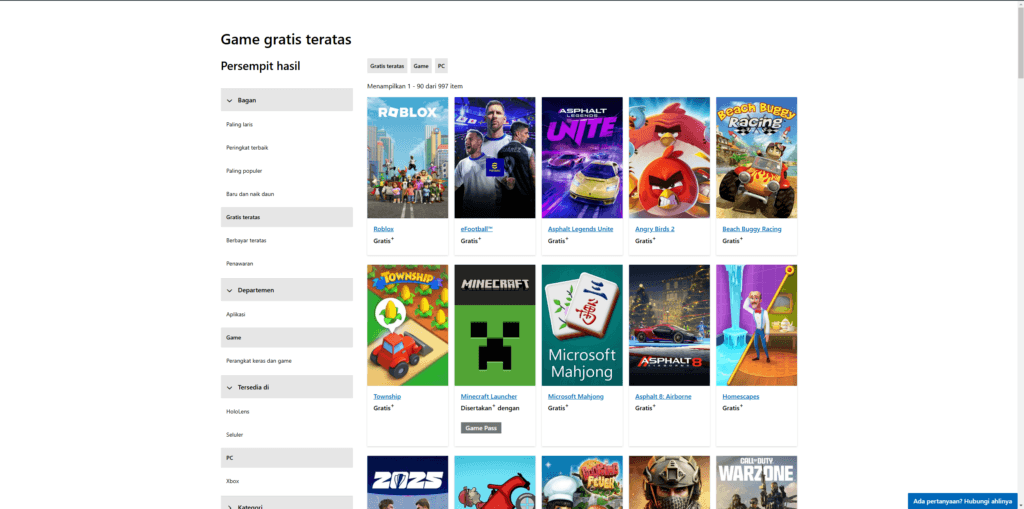The width and height of the screenshot is (1024, 509).
Task: Collapse the Tersedia di filter section
Action: pyautogui.click(x=287, y=387)
